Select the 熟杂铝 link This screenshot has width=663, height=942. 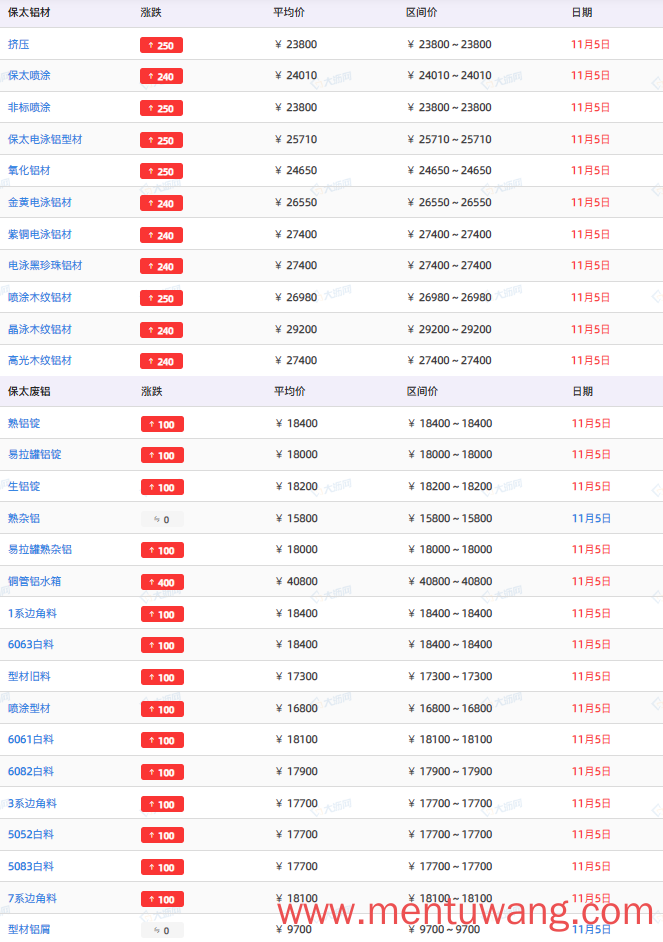(24, 518)
